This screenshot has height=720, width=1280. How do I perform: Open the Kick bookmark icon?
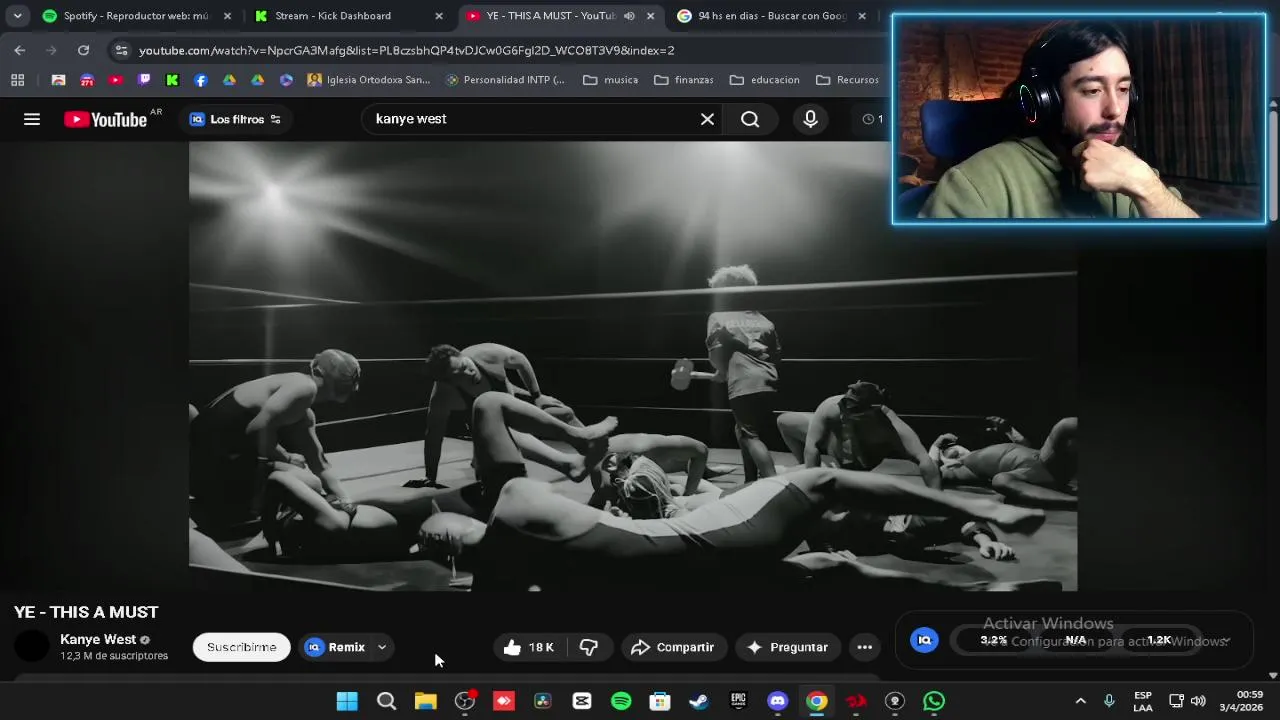click(172, 80)
